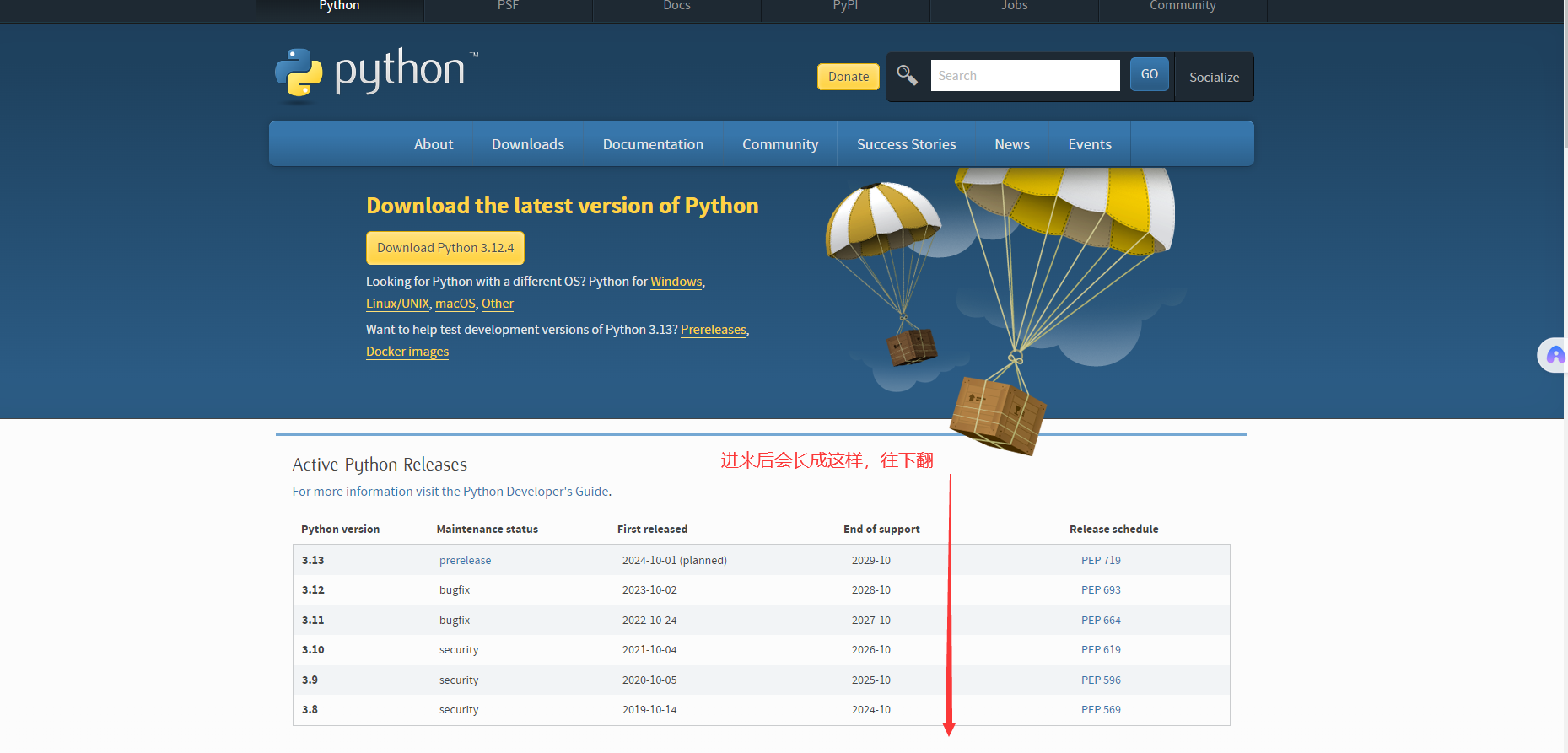Open the Socialize menu

click(x=1214, y=78)
